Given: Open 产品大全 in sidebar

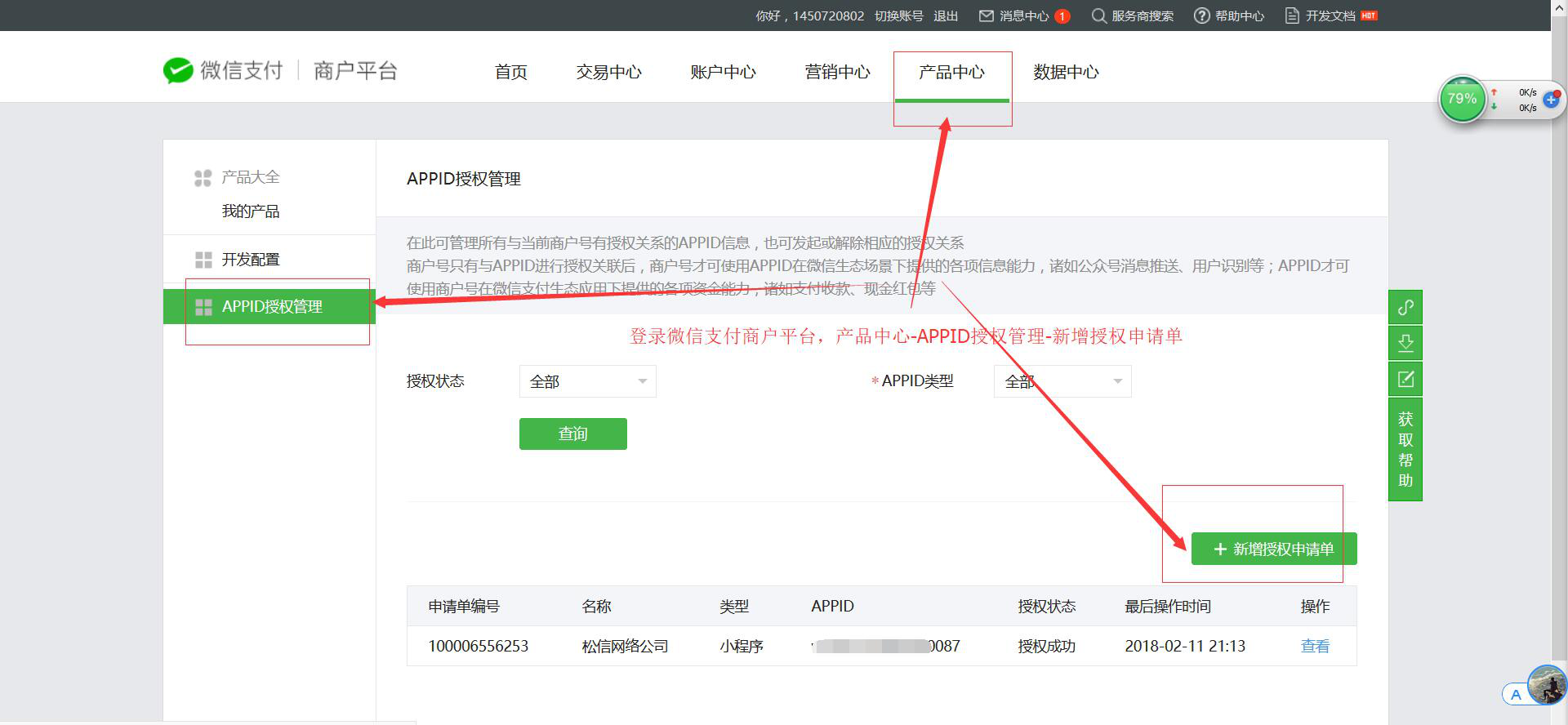Looking at the screenshot, I should pos(251,177).
